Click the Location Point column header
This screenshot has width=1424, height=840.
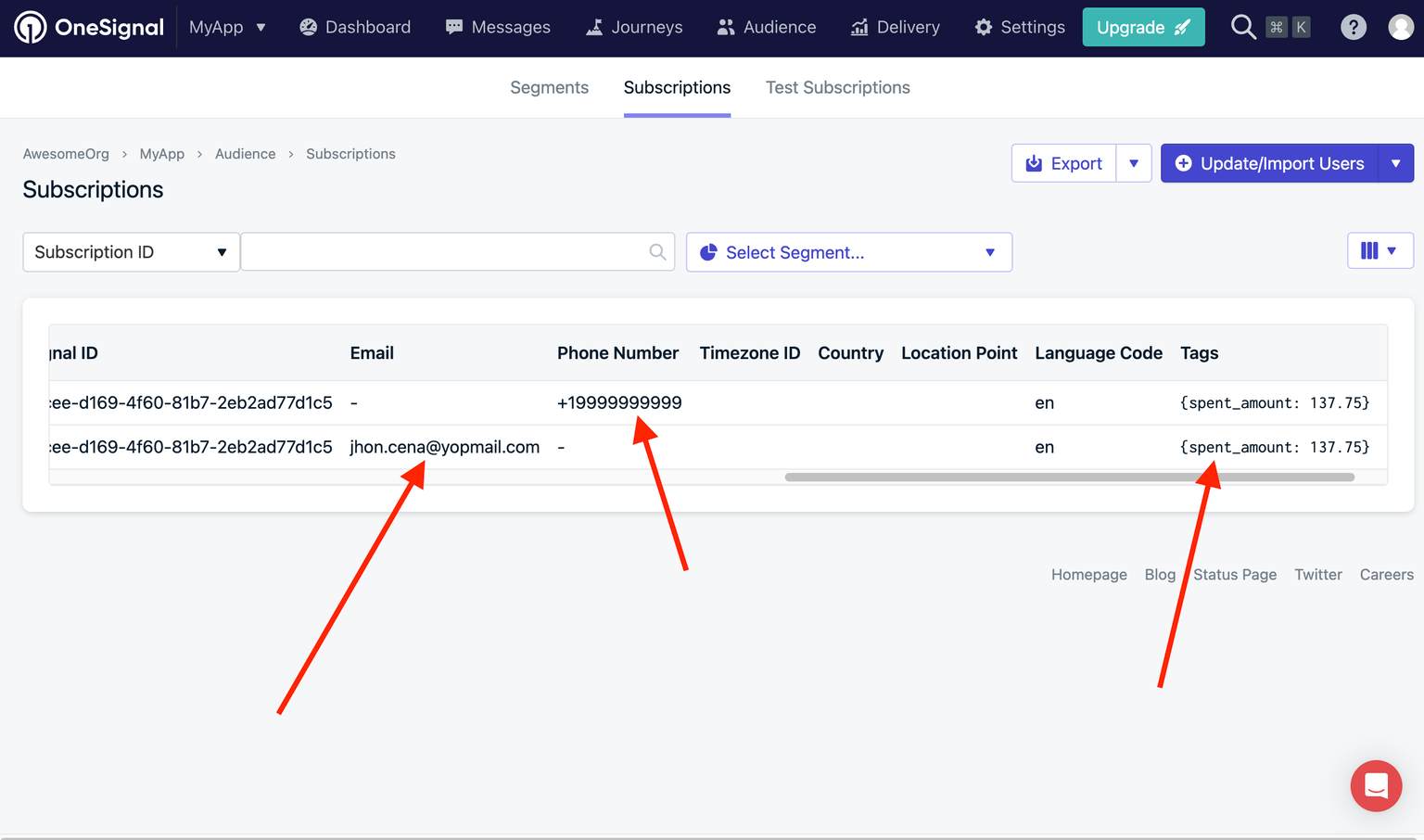(960, 353)
